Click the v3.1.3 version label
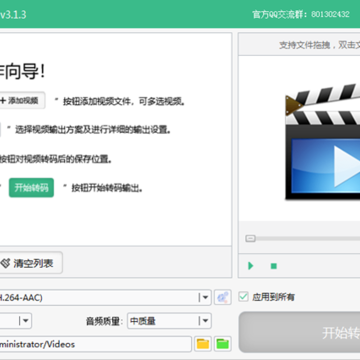This screenshot has height=360, width=360. coord(13,15)
